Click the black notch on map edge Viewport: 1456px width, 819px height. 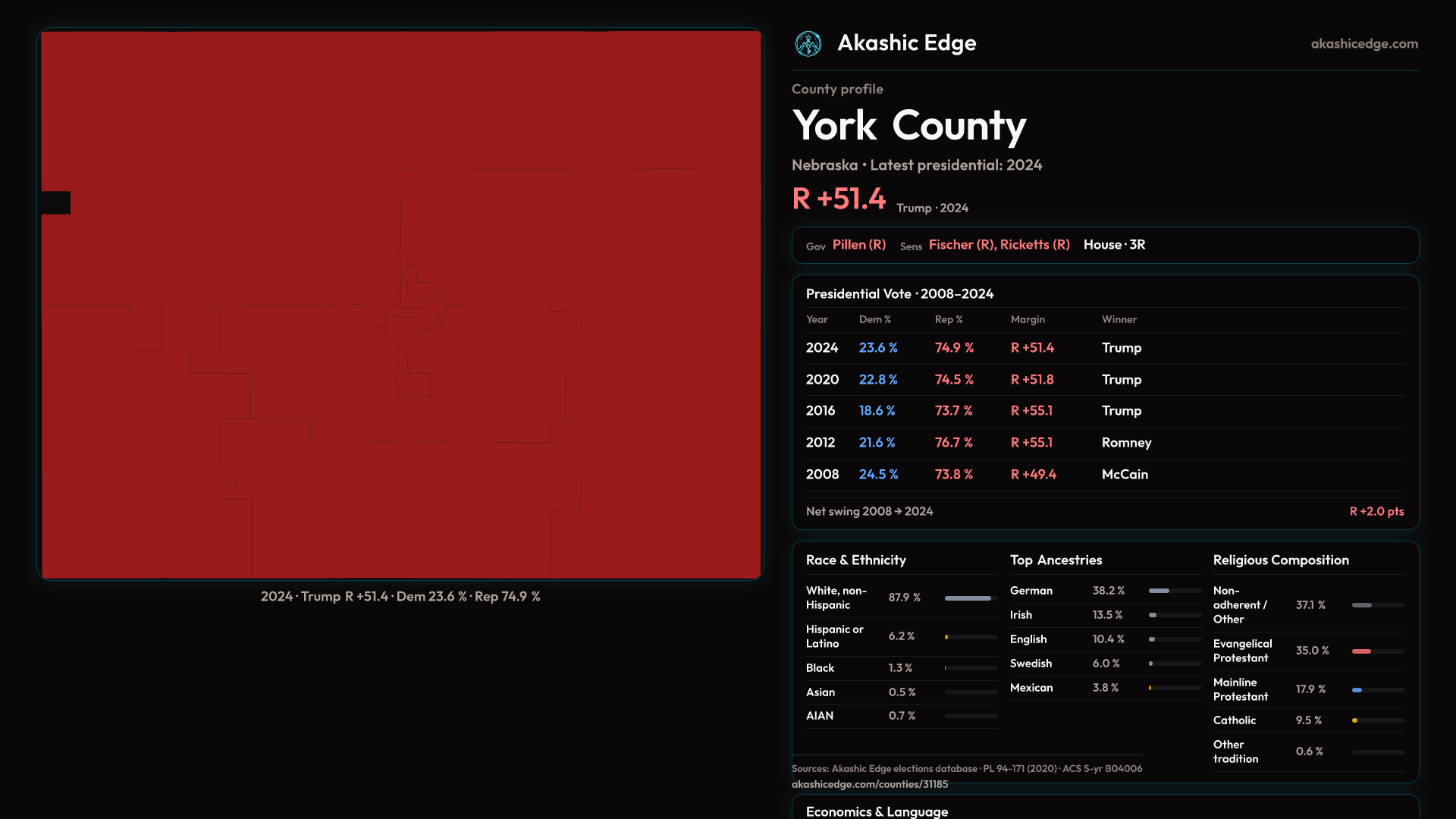point(55,202)
